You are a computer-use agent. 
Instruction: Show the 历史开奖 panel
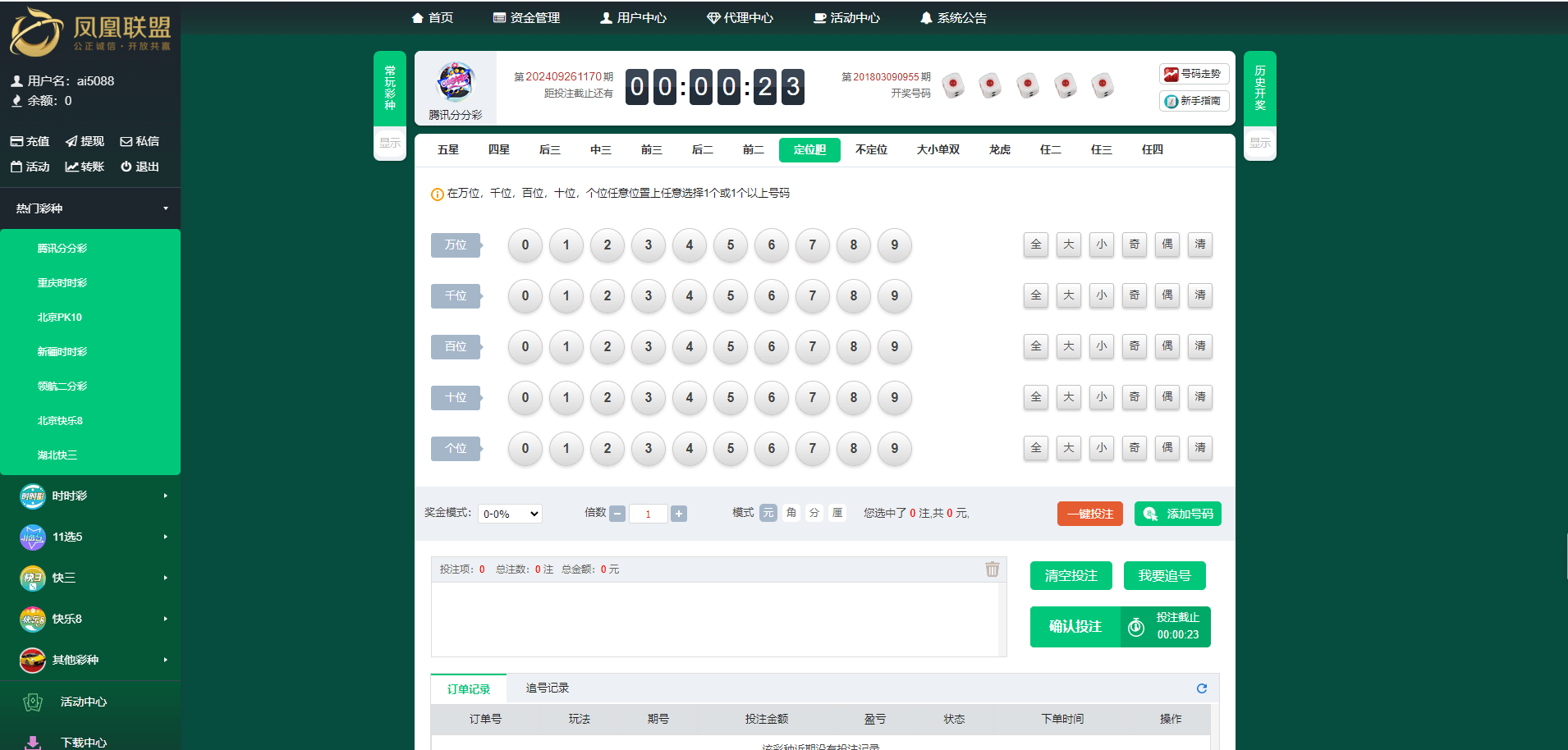click(1260, 143)
